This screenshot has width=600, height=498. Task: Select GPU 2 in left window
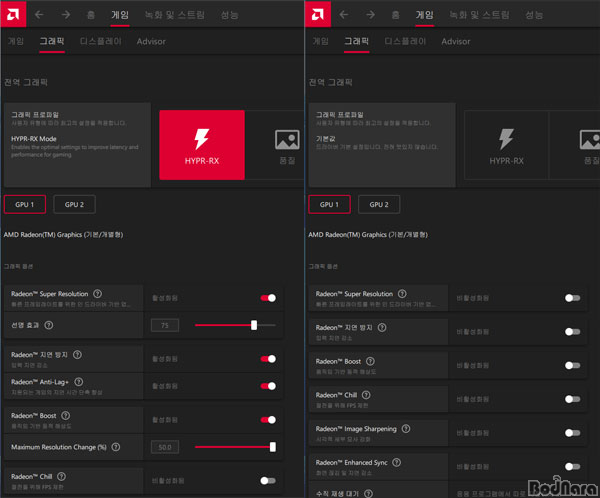[x=74, y=204]
